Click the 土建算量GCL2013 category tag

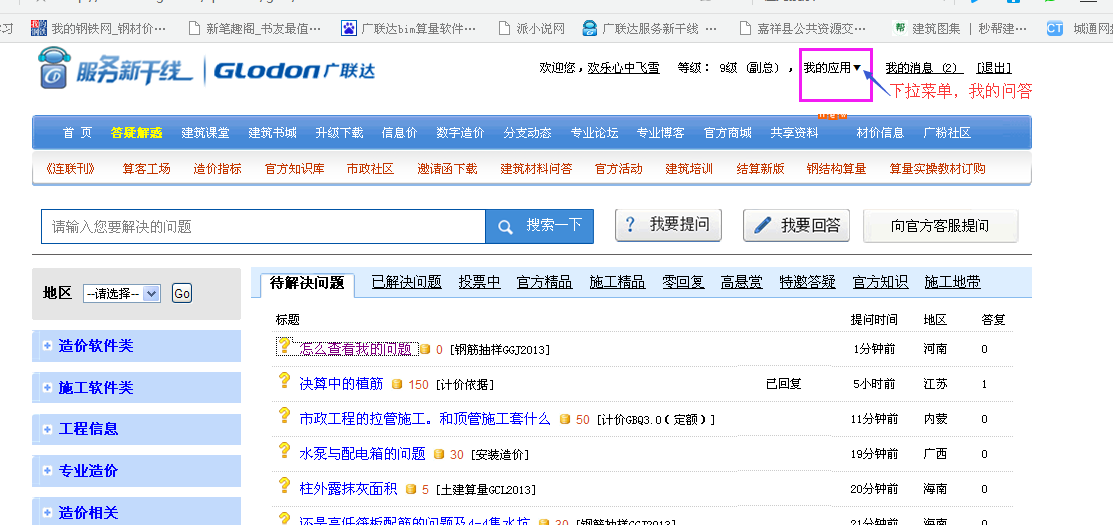pos(486,490)
